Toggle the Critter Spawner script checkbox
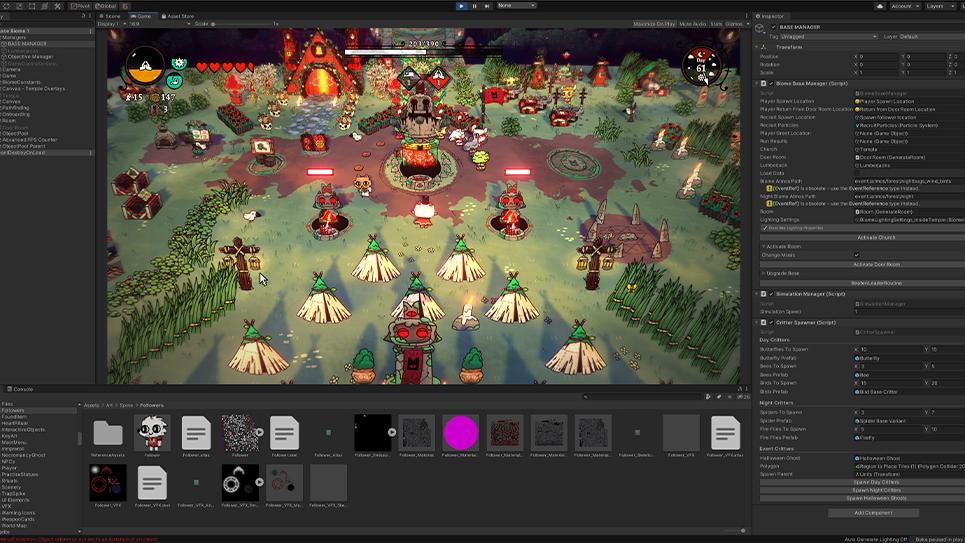The image size is (965, 543). pos(771,322)
